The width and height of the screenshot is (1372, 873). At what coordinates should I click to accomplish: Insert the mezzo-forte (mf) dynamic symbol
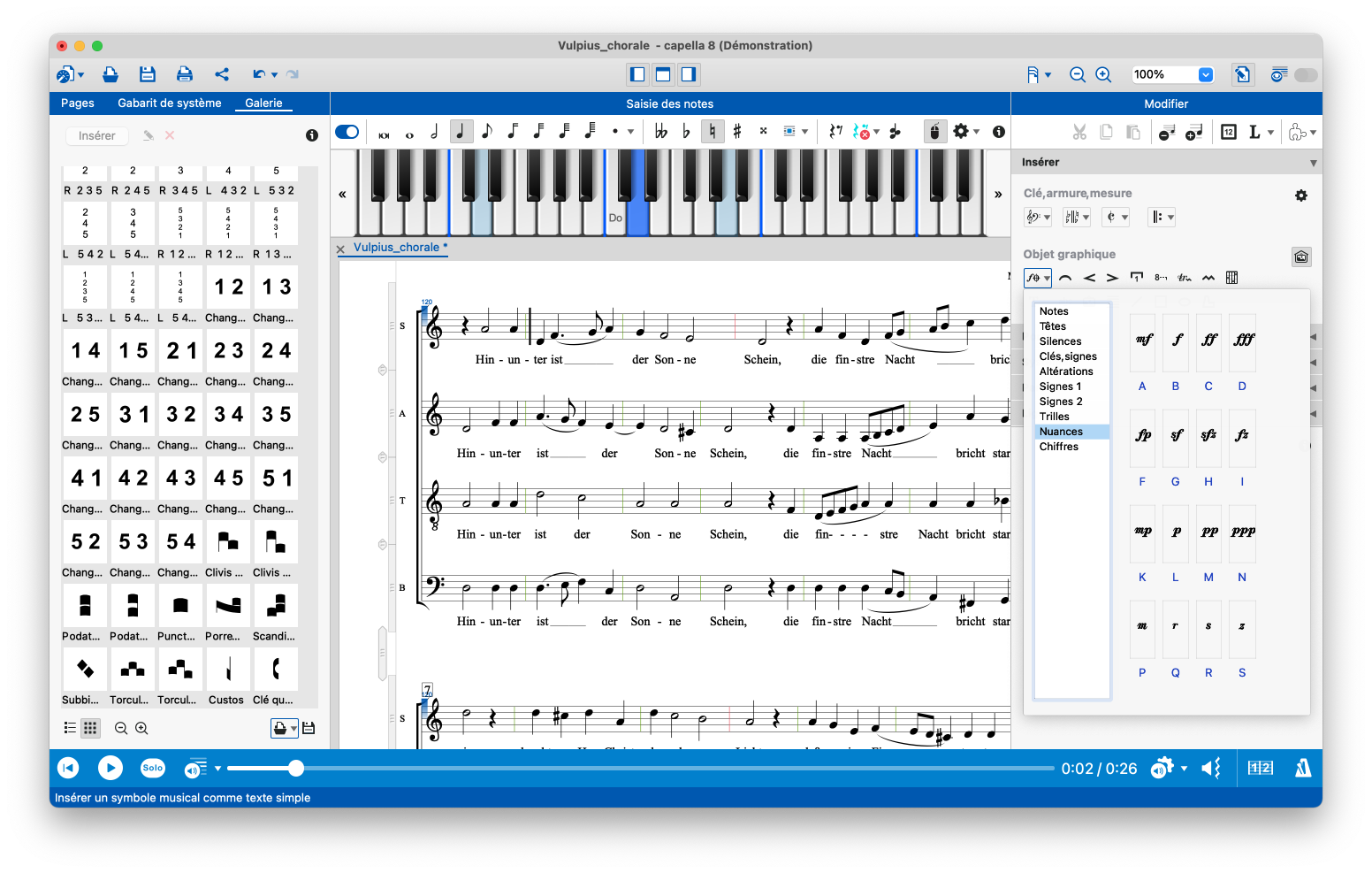1143,341
